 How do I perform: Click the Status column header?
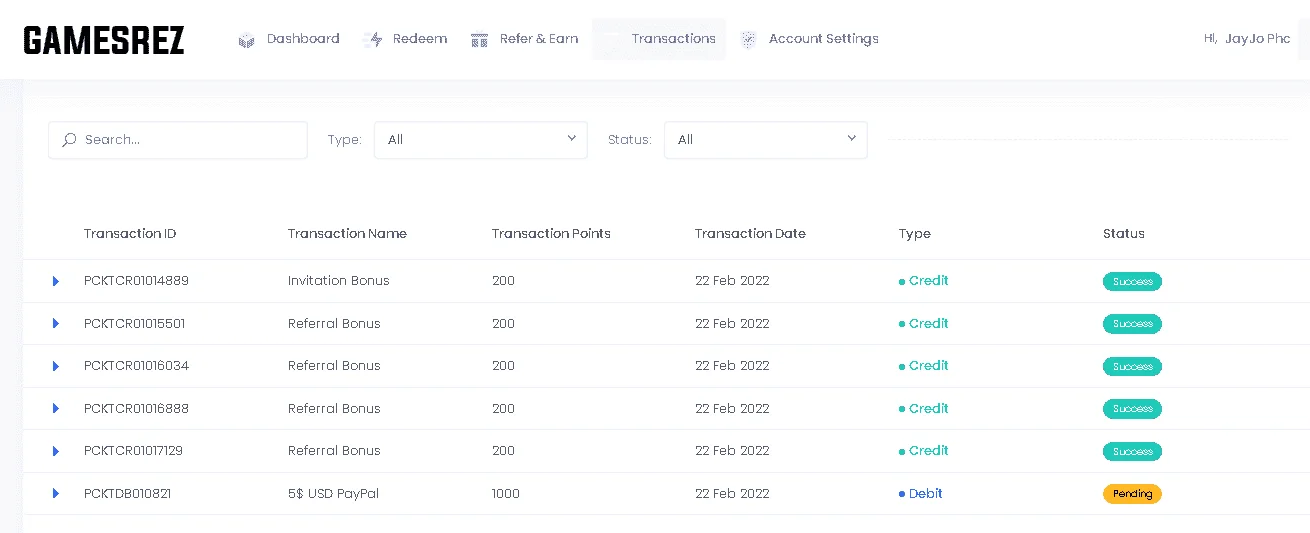1124,234
